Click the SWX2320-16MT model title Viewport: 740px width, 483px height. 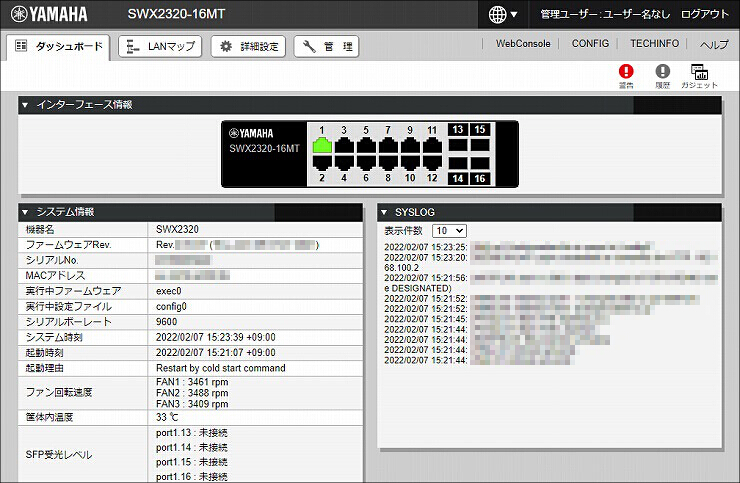click(176, 14)
